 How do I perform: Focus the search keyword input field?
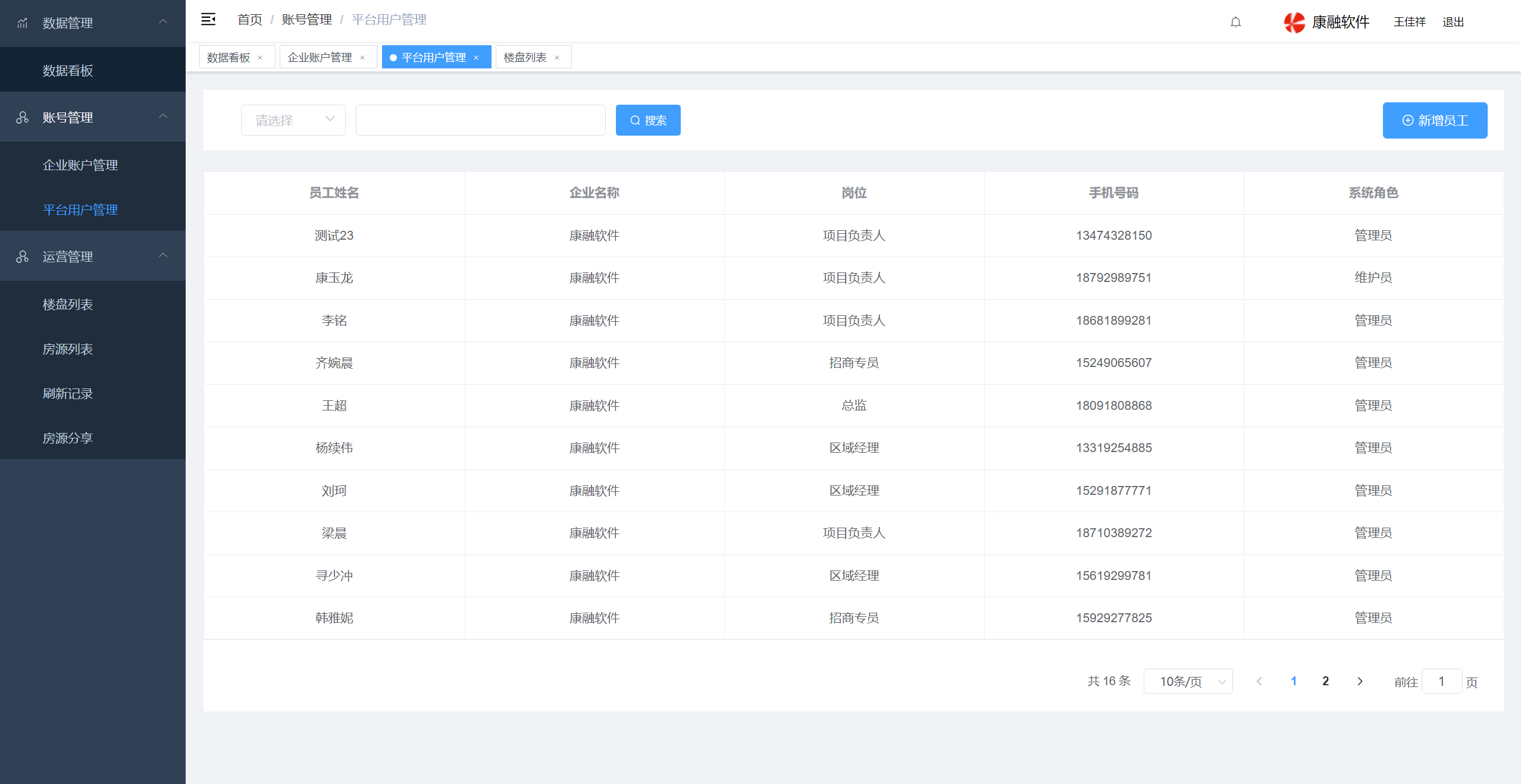(481, 120)
